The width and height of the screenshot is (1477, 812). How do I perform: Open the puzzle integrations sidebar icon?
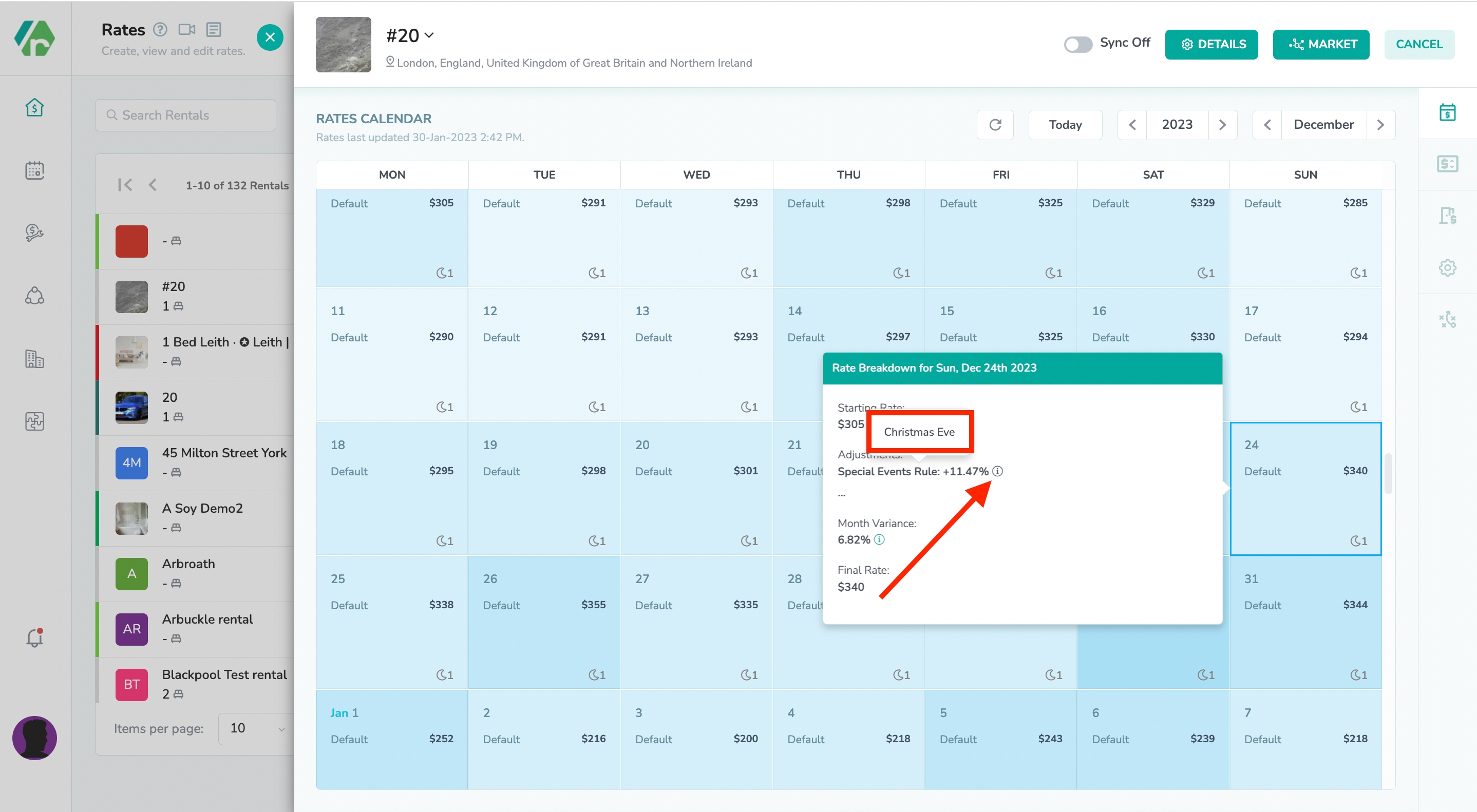pos(34,421)
